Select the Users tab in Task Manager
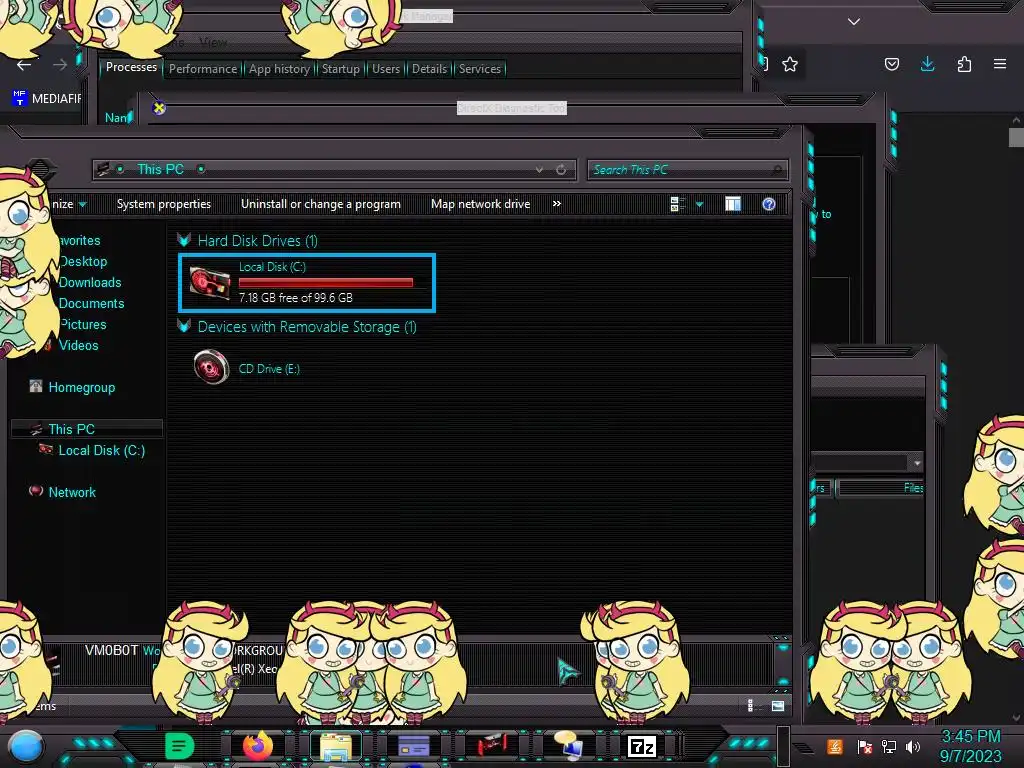This screenshot has width=1024, height=768. point(385,69)
